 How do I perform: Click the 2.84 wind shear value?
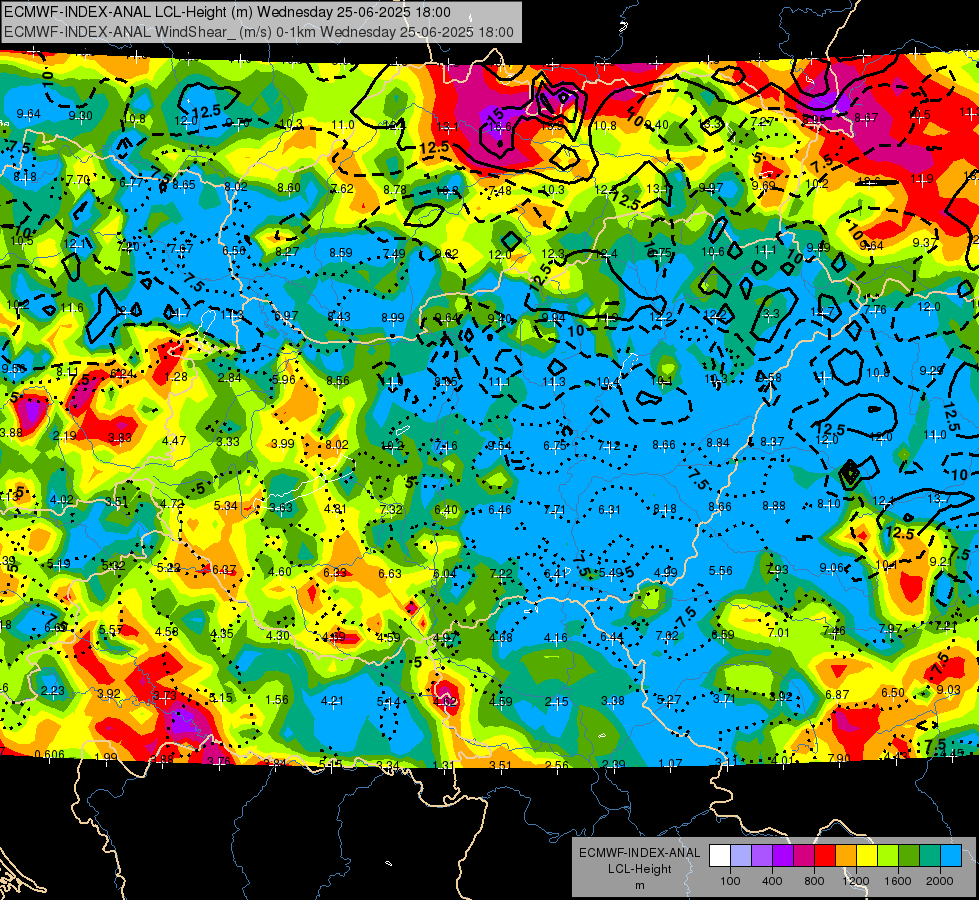coord(229,378)
